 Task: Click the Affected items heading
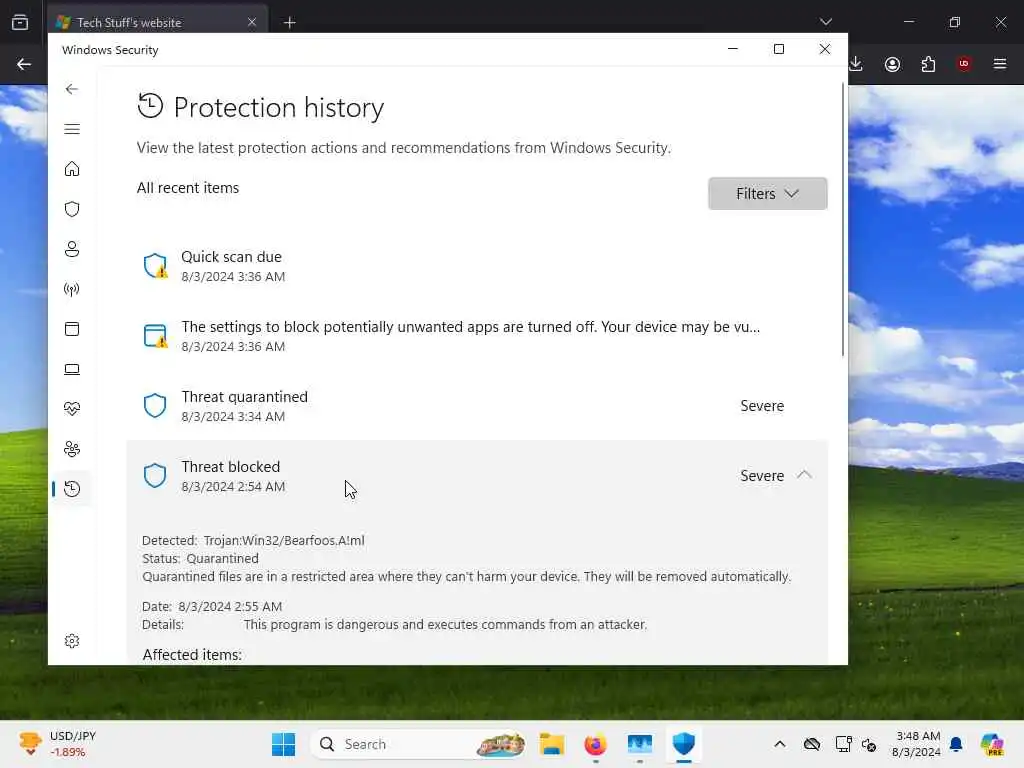[x=192, y=655]
